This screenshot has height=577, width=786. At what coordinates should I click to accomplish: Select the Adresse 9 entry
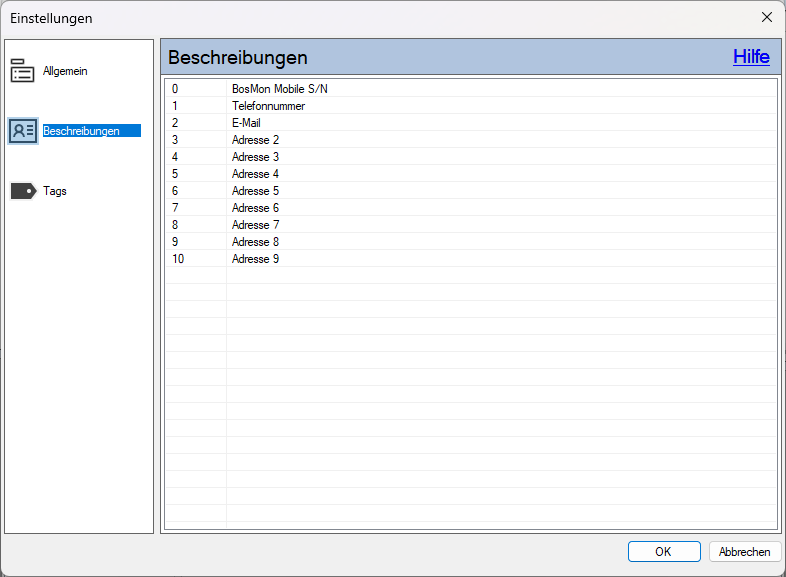(471, 259)
